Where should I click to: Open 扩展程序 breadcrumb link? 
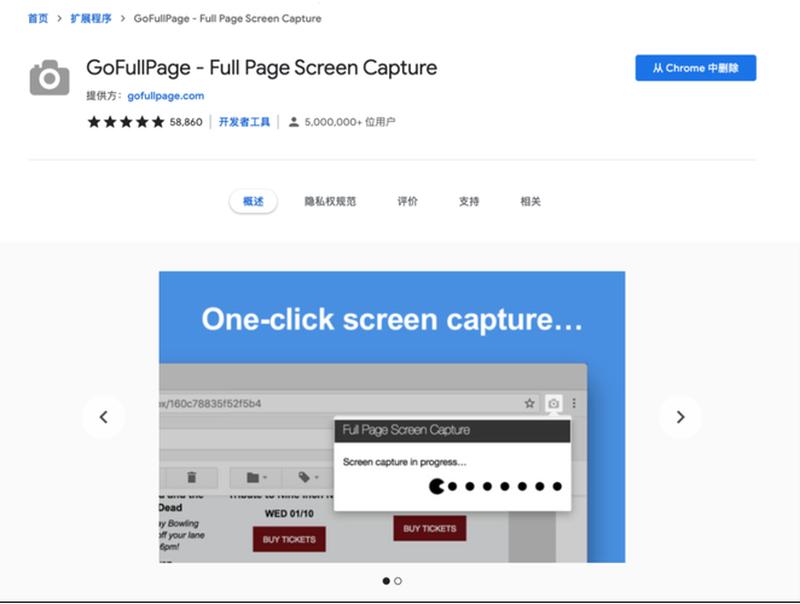pyautogui.click(x=91, y=19)
